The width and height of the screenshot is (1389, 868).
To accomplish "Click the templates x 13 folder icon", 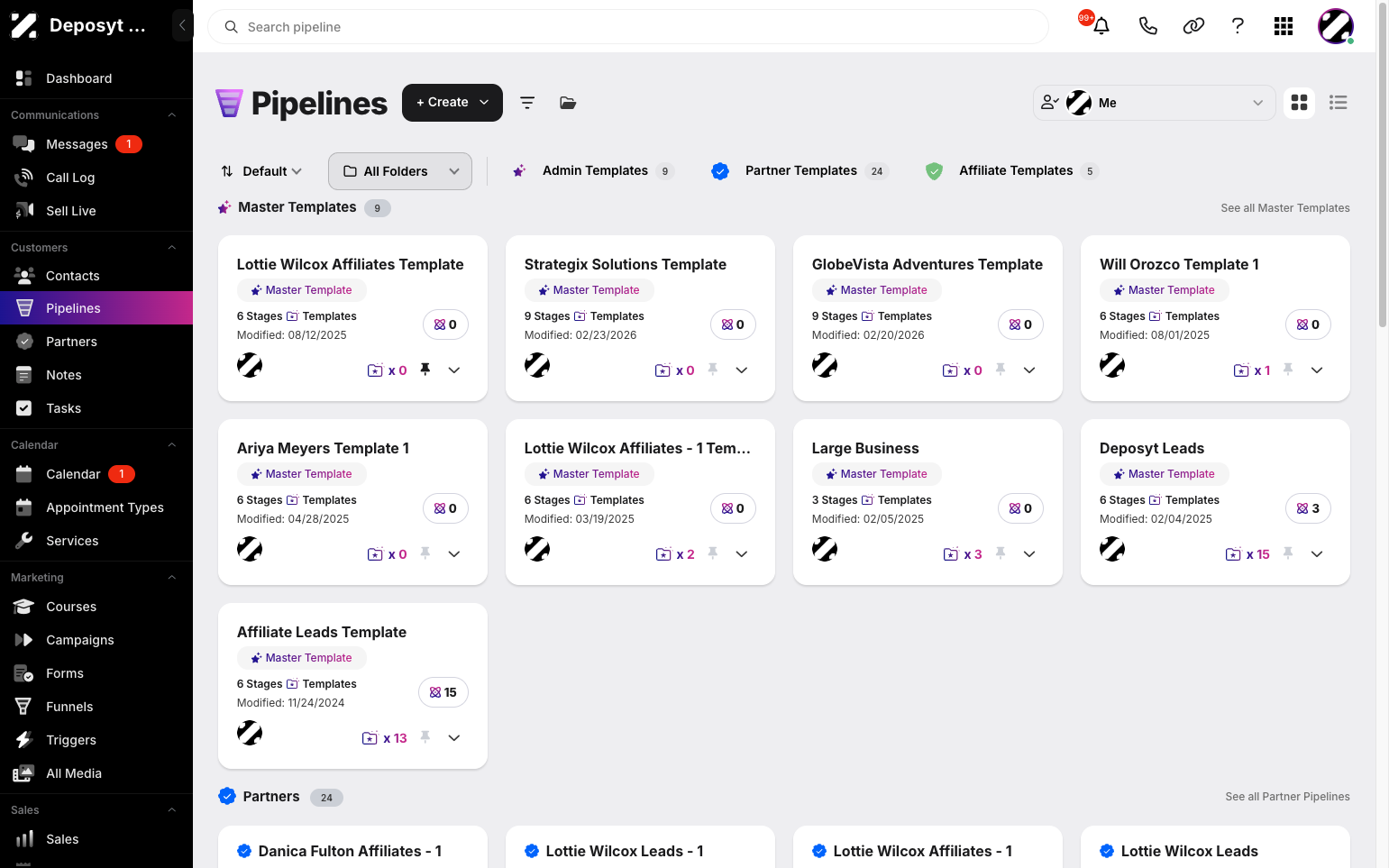I will click(370, 738).
